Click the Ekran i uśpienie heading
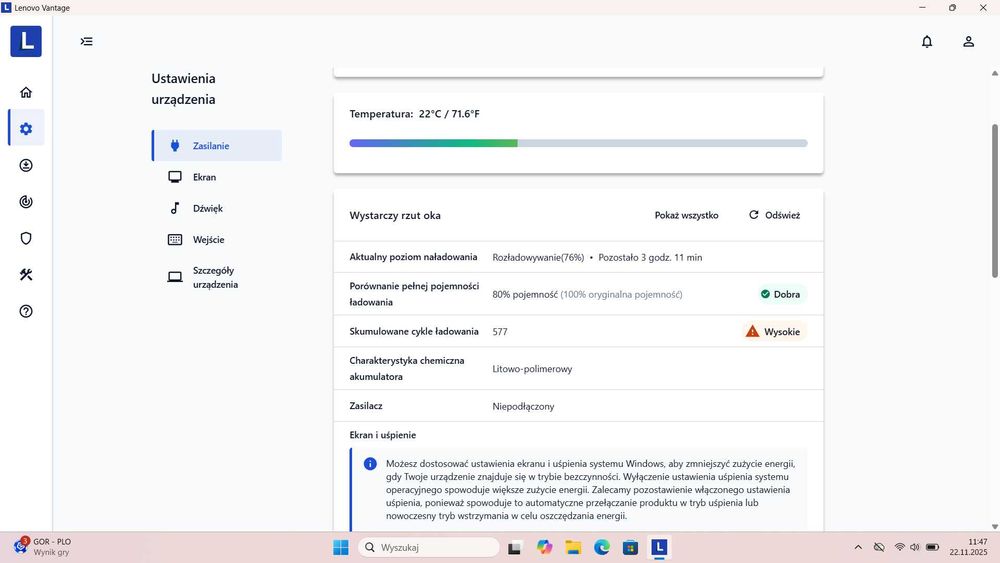The height and width of the screenshot is (563, 1000). tap(383, 435)
